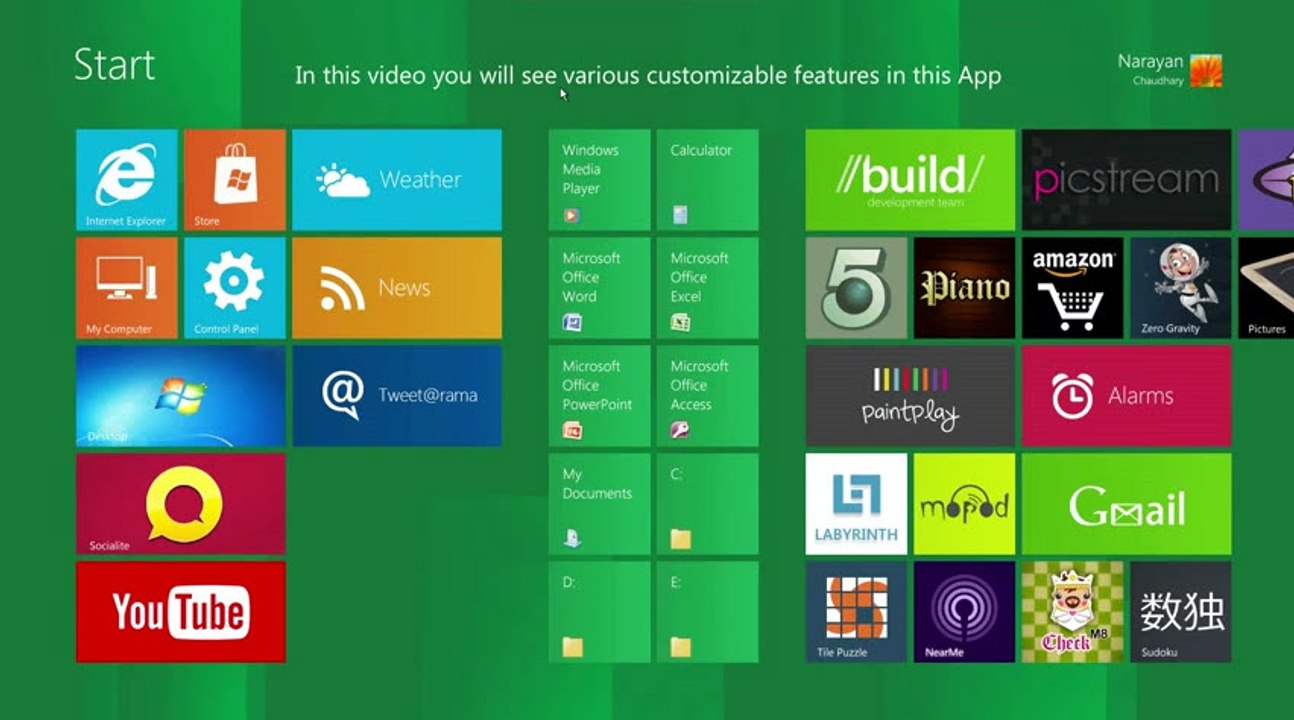Launch Microsoft Office PowerPoint tile
The height and width of the screenshot is (720, 1294).
tap(599, 396)
